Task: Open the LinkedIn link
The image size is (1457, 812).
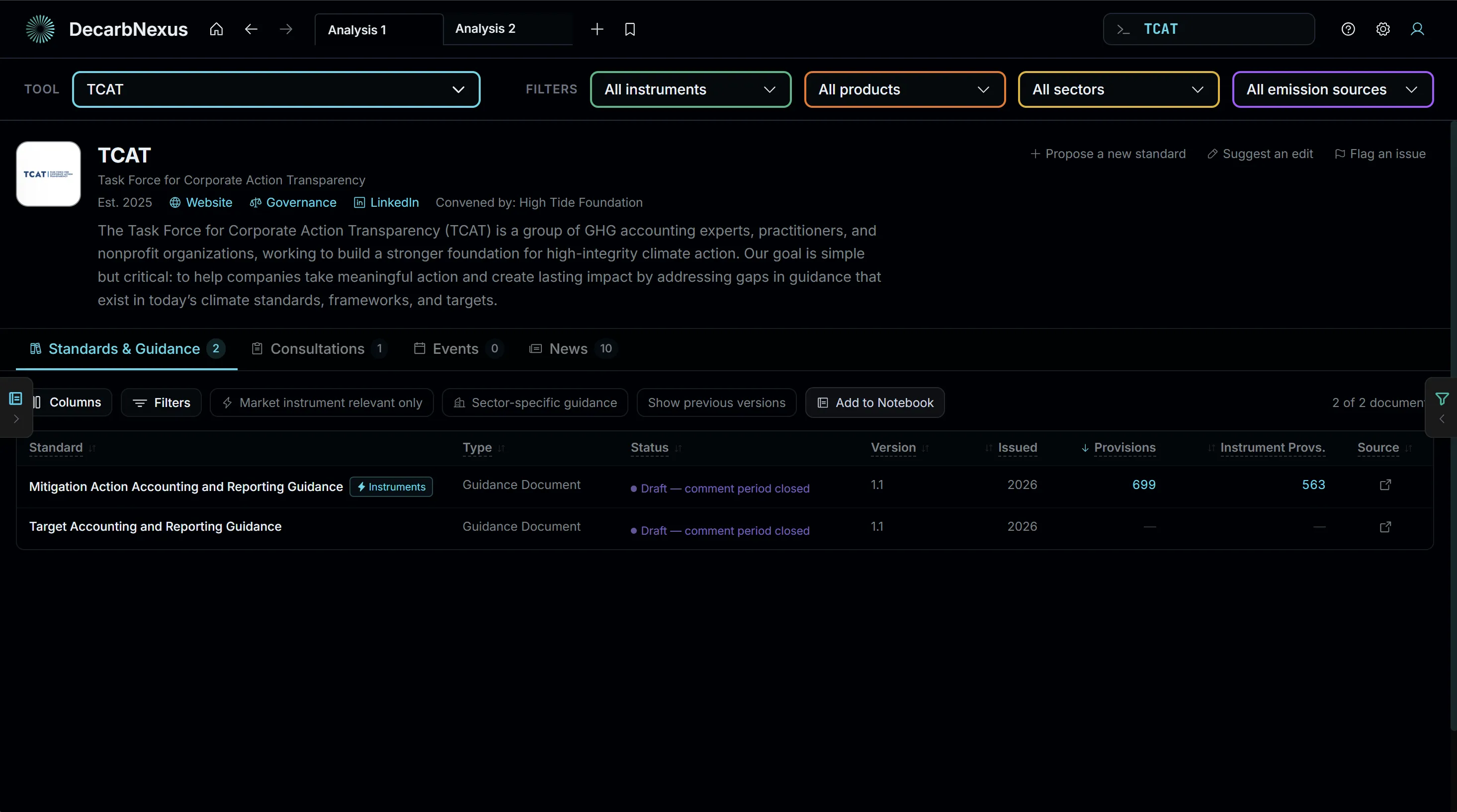Action: tap(386, 202)
